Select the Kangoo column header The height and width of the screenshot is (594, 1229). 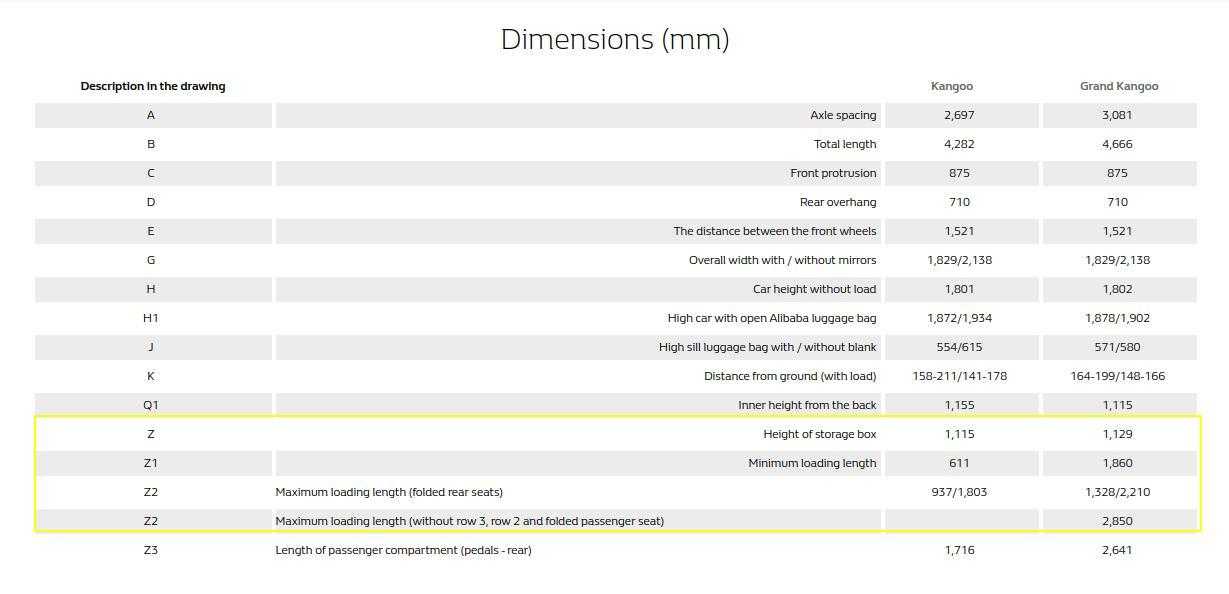(951, 86)
